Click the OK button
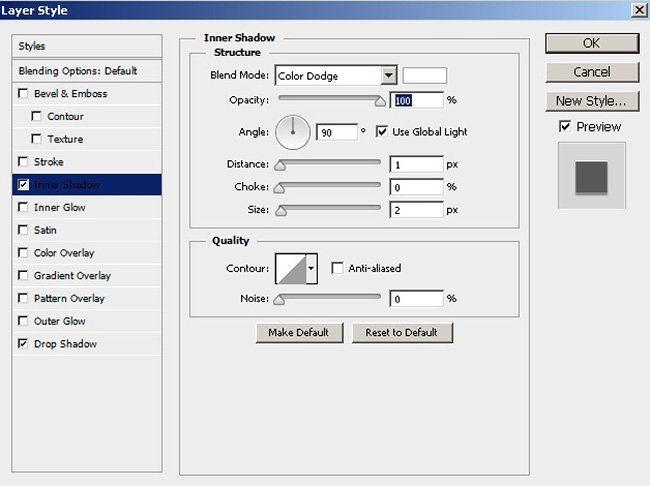650x486 pixels. tap(592, 43)
